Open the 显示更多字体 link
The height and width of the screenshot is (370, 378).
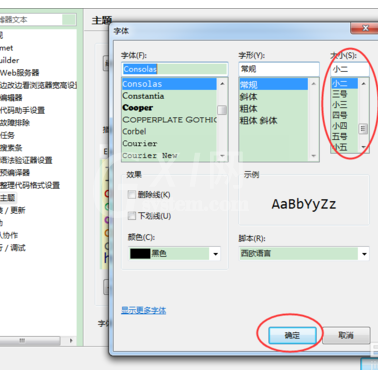pyautogui.click(x=143, y=310)
